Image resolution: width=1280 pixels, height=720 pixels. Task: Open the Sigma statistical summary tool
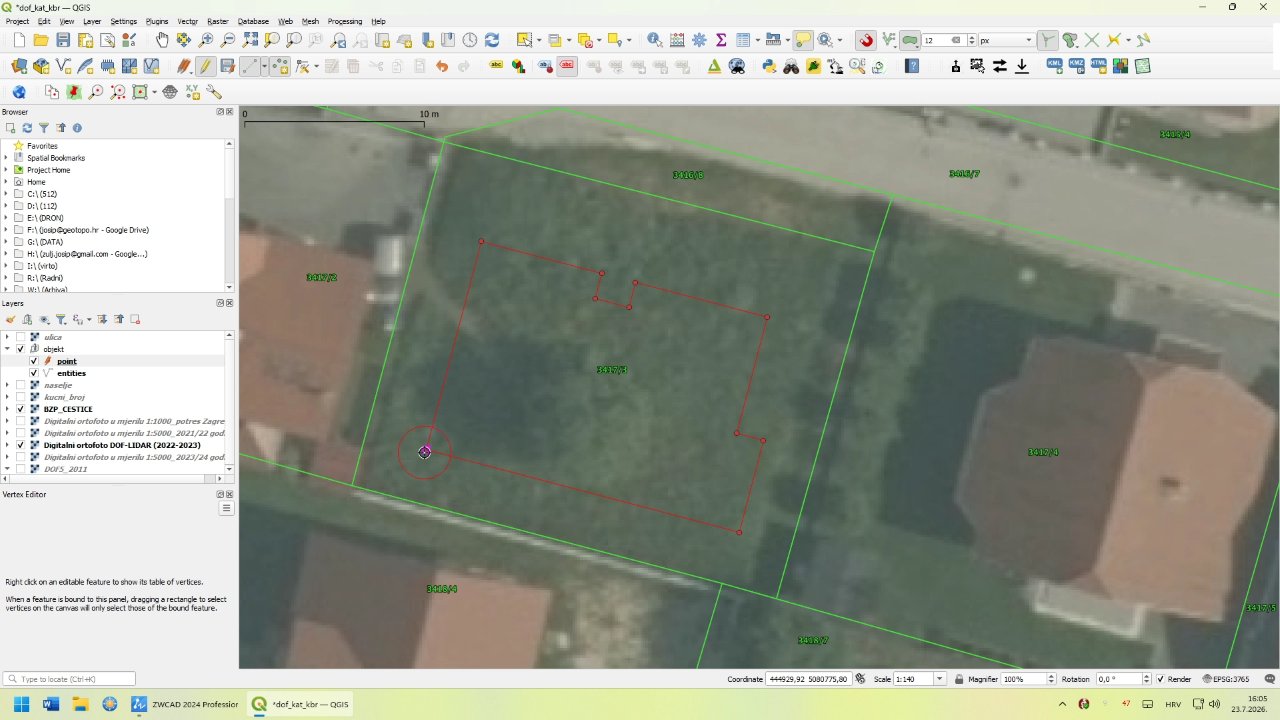tap(721, 40)
